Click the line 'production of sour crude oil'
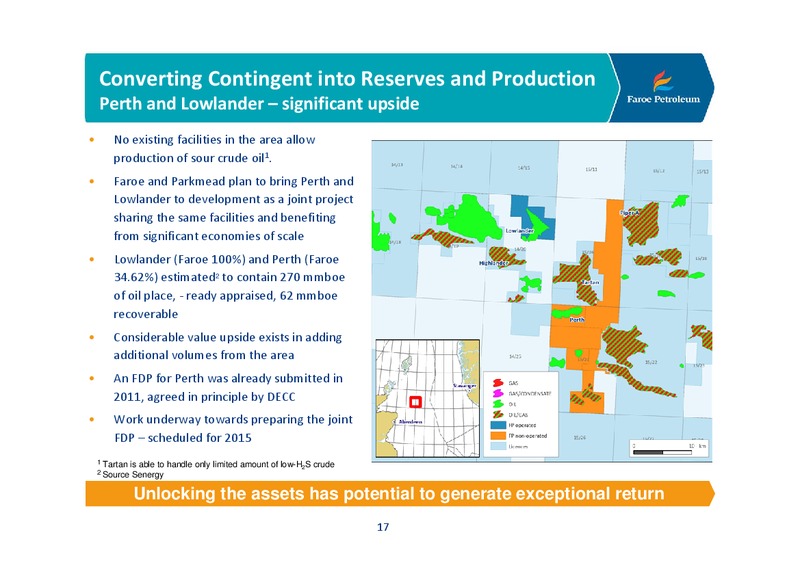 tap(192, 158)
